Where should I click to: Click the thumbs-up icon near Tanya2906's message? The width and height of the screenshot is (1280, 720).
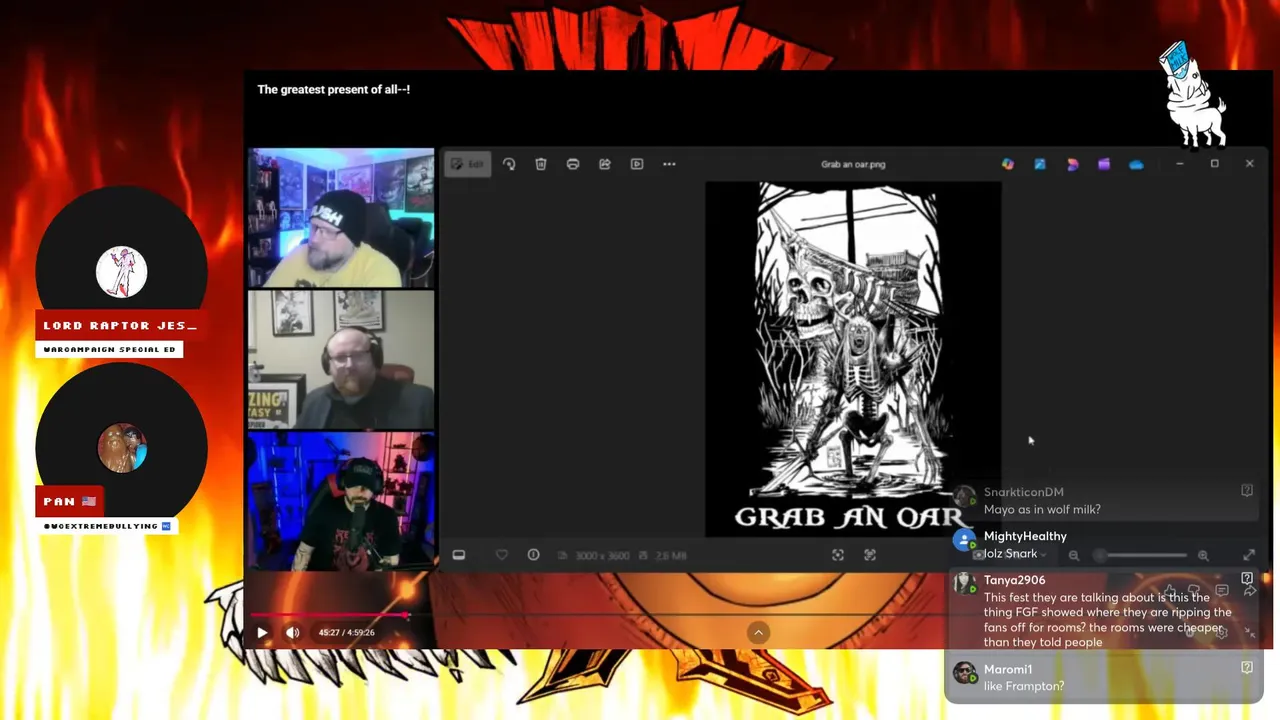(x=1169, y=591)
